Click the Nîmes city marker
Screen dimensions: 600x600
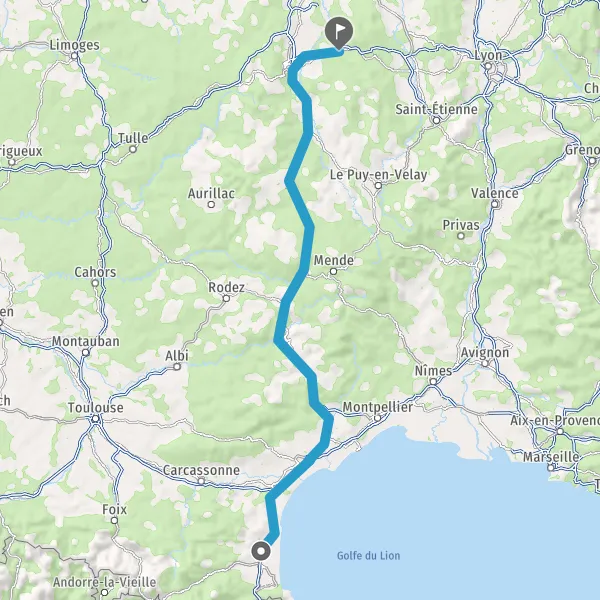pos(433,382)
